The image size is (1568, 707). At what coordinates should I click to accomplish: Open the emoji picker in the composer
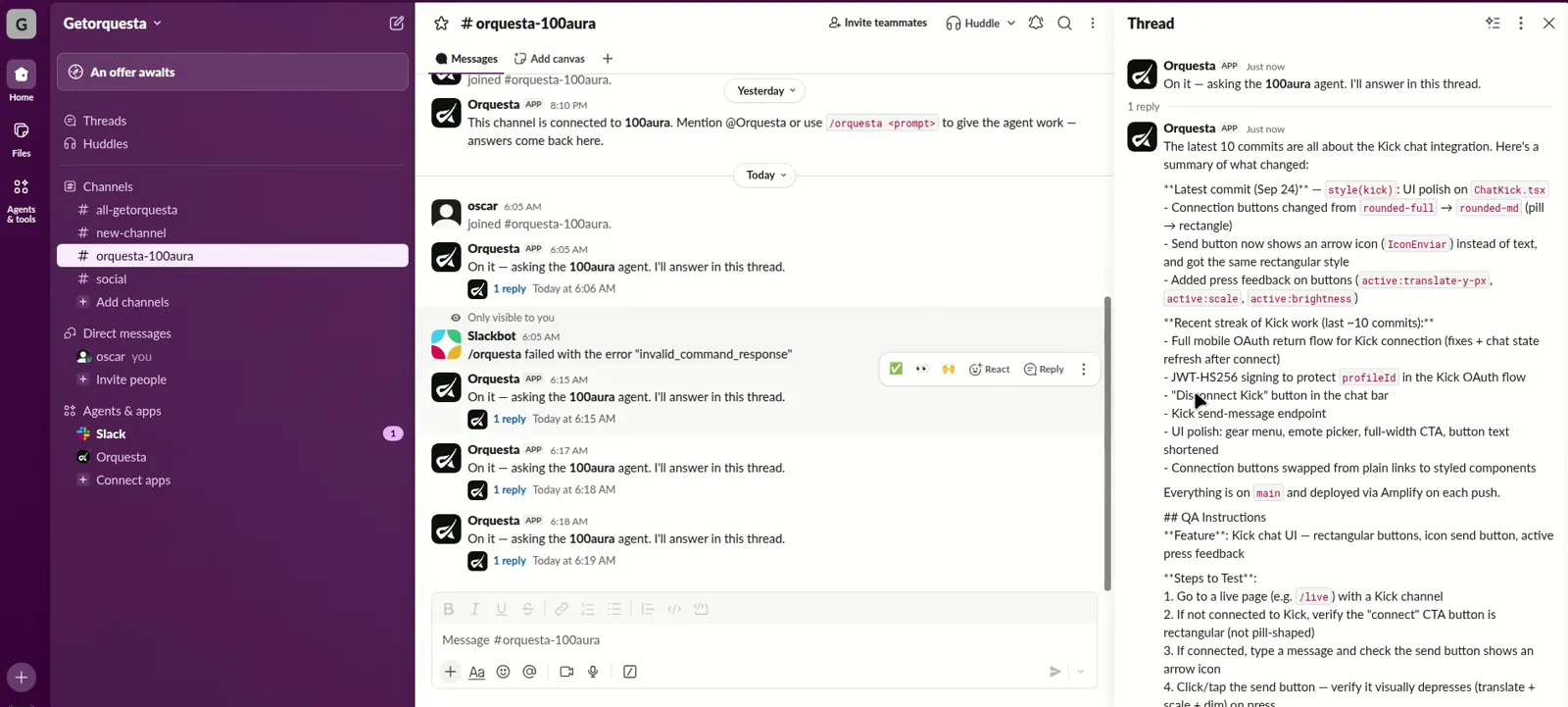point(503,672)
